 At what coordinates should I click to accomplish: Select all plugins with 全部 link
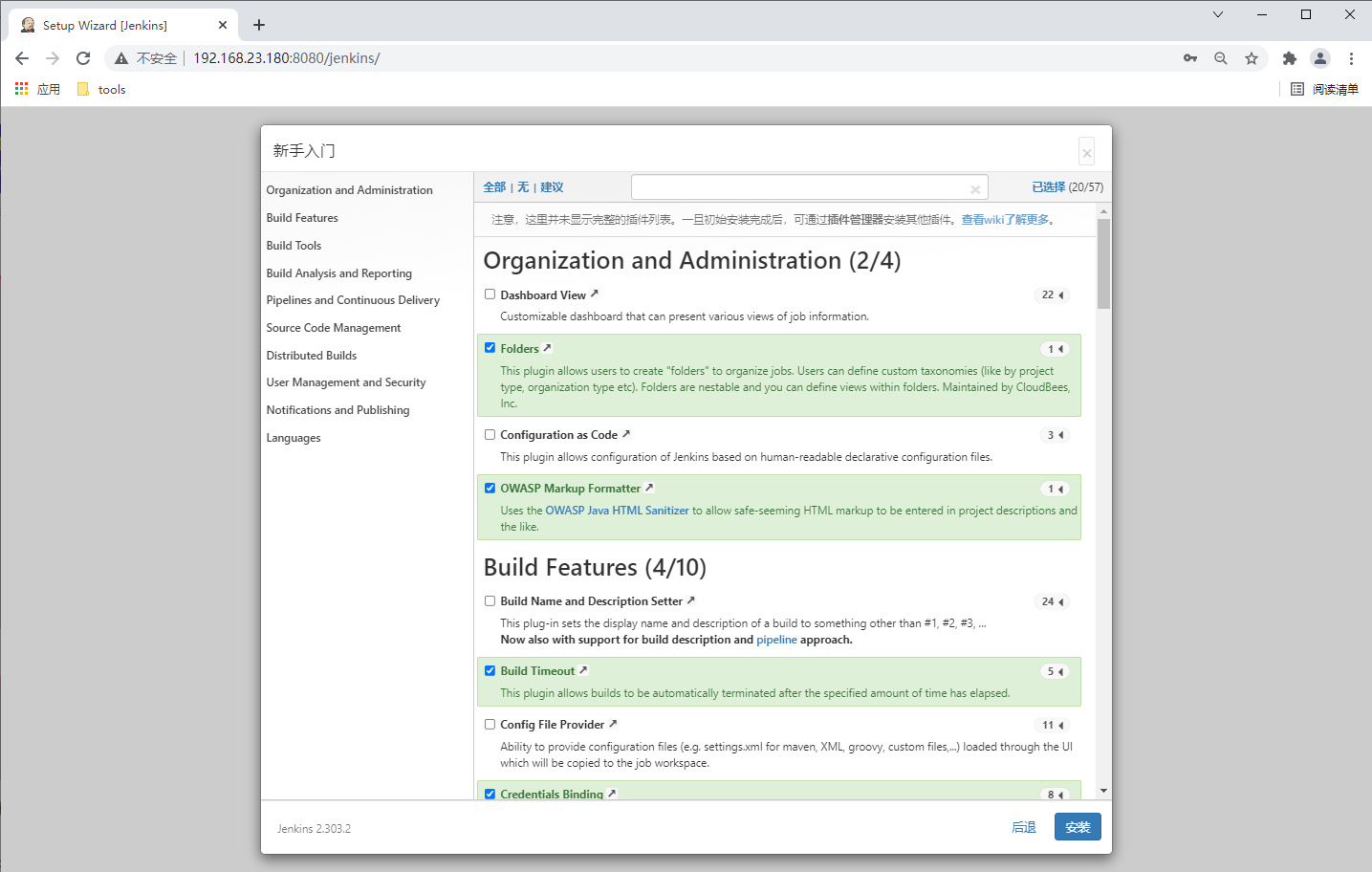click(x=494, y=187)
